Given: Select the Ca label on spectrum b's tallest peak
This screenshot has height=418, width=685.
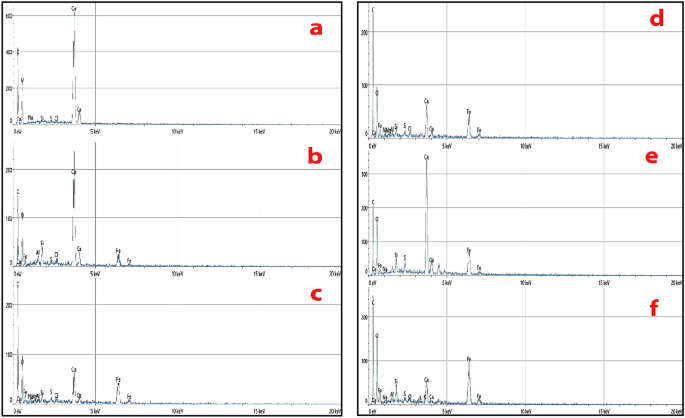Looking at the screenshot, I should [x=73, y=172].
